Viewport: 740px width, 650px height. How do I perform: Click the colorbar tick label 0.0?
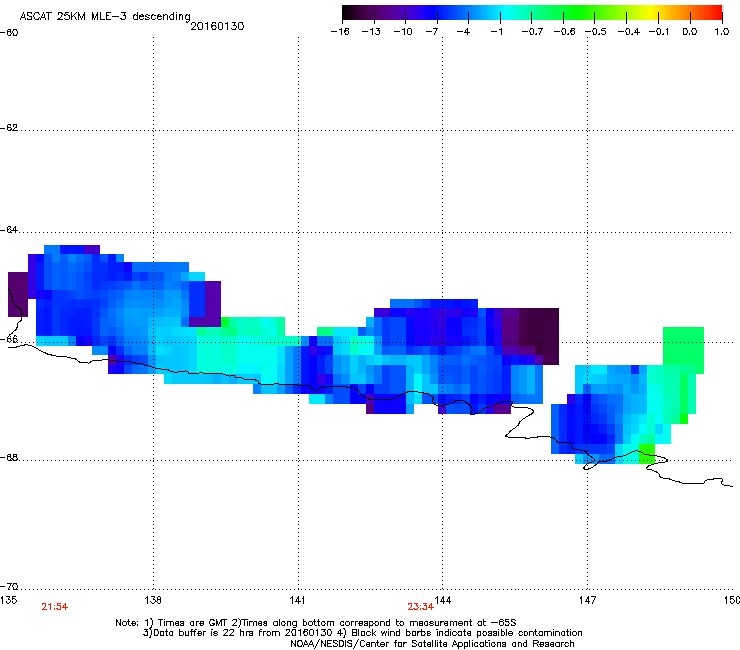tap(690, 32)
